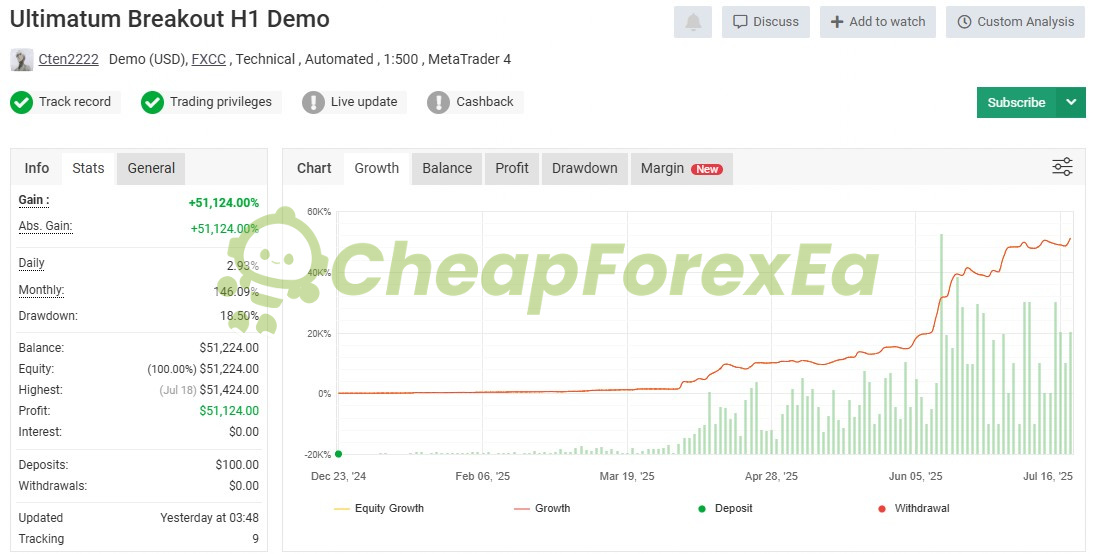Select the Chart tab

pos(314,168)
